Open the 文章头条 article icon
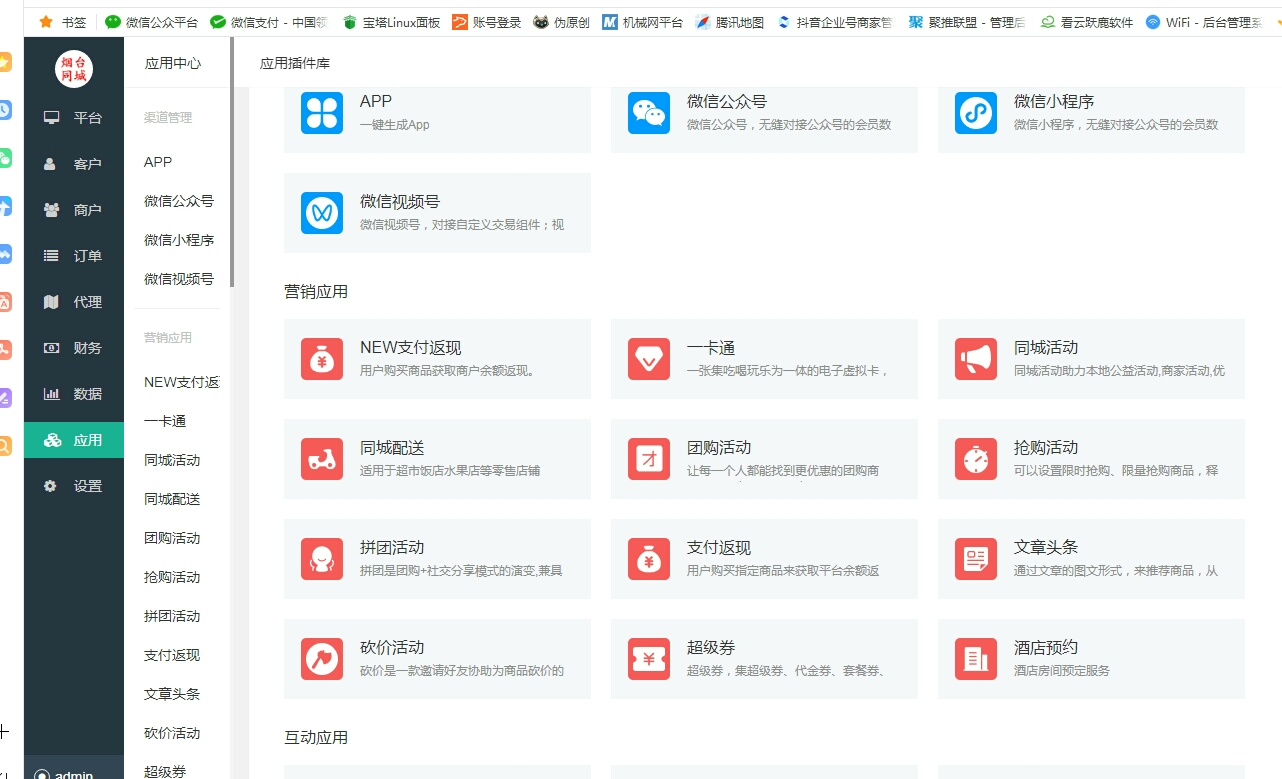1282x779 pixels. tap(976, 559)
